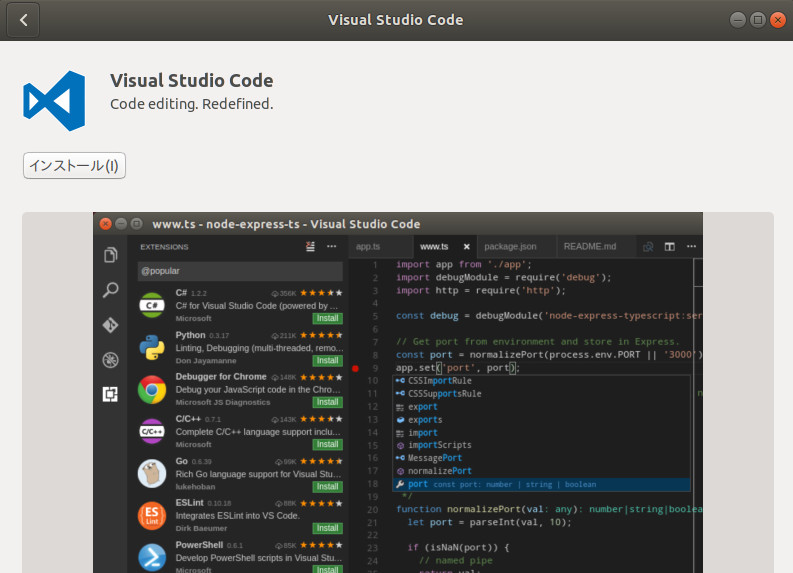Viewport: 793px width, 573px height.
Task: Open the Explorer files icon in activity bar
Action: coord(111,255)
